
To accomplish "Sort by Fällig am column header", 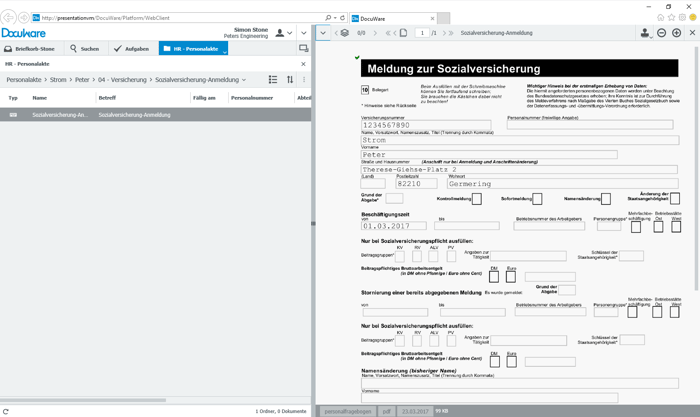I will pos(204,98).
